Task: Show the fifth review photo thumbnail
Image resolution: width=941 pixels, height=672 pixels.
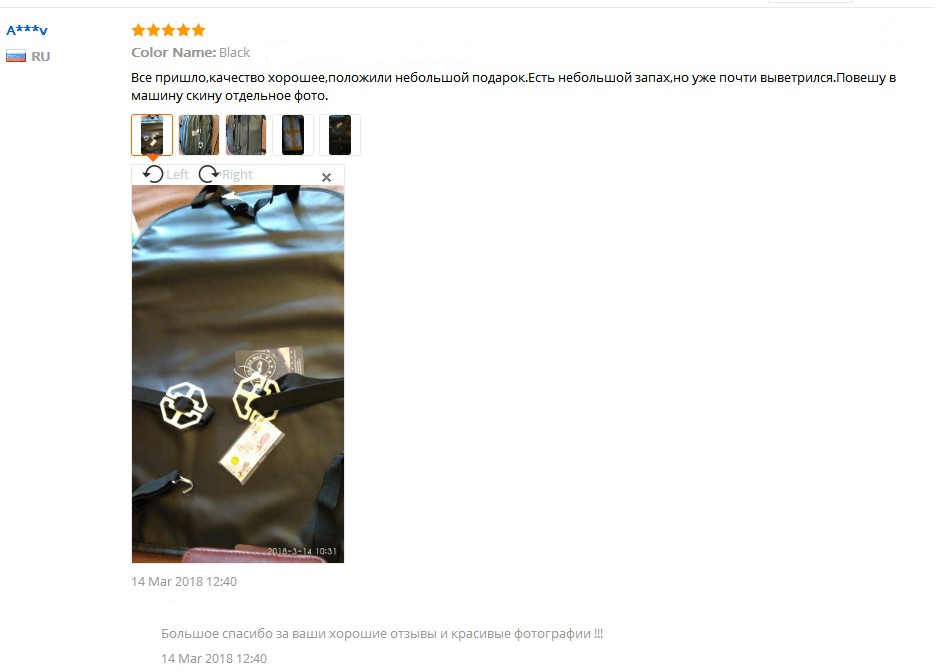Action: 340,135
